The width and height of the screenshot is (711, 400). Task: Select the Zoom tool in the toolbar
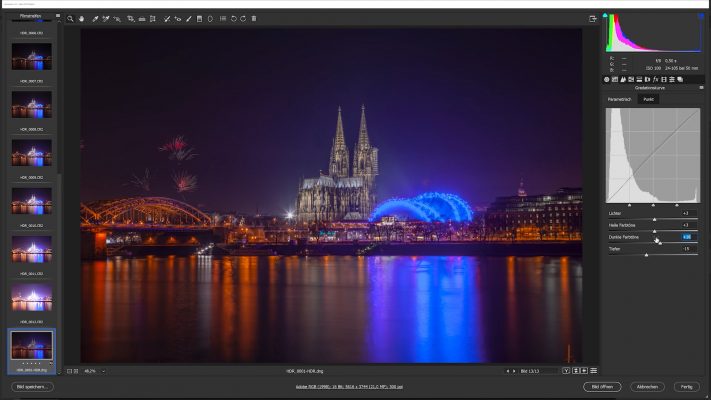pyautogui.click(x=70, y=18)
